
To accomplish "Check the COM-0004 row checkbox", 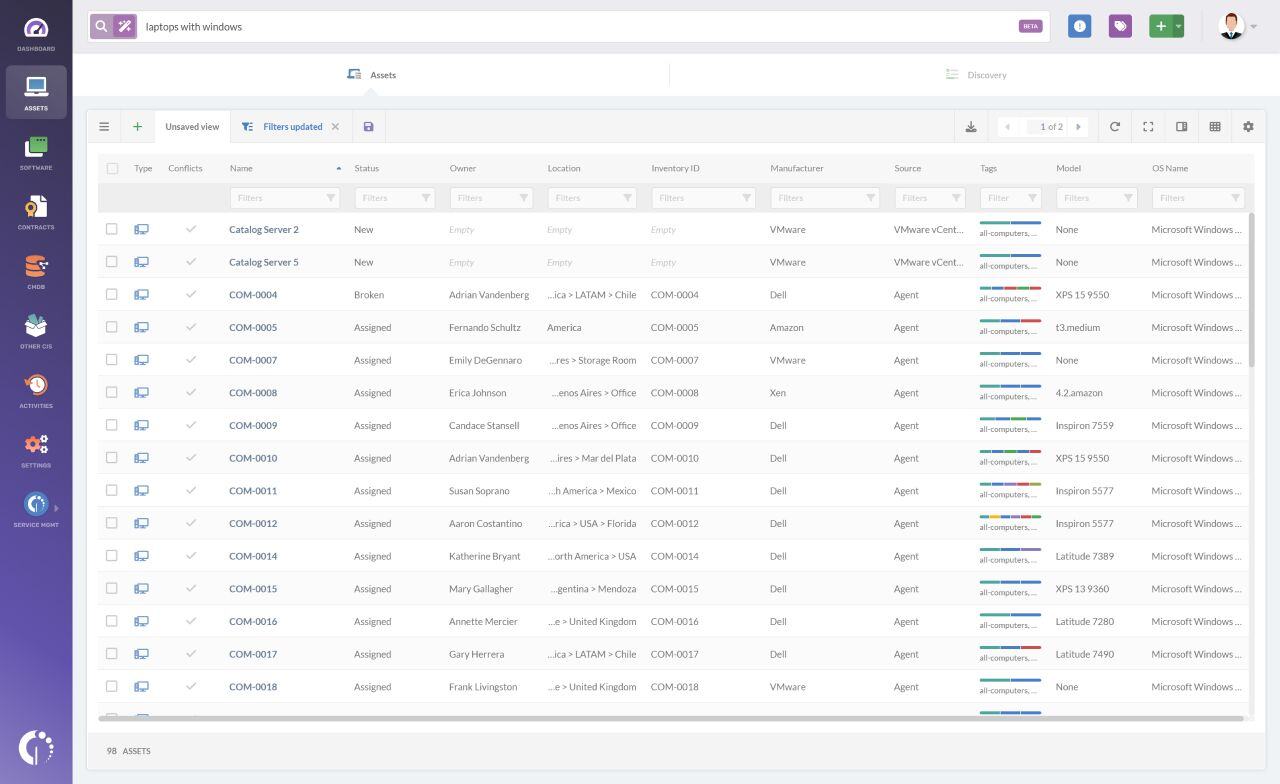I will pos(112,295).
